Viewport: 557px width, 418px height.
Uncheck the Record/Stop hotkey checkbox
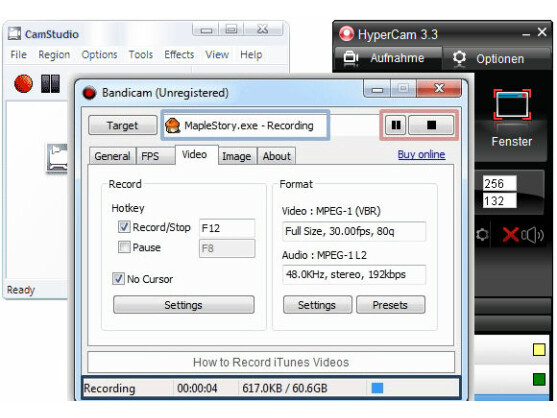tap(124, 227)
